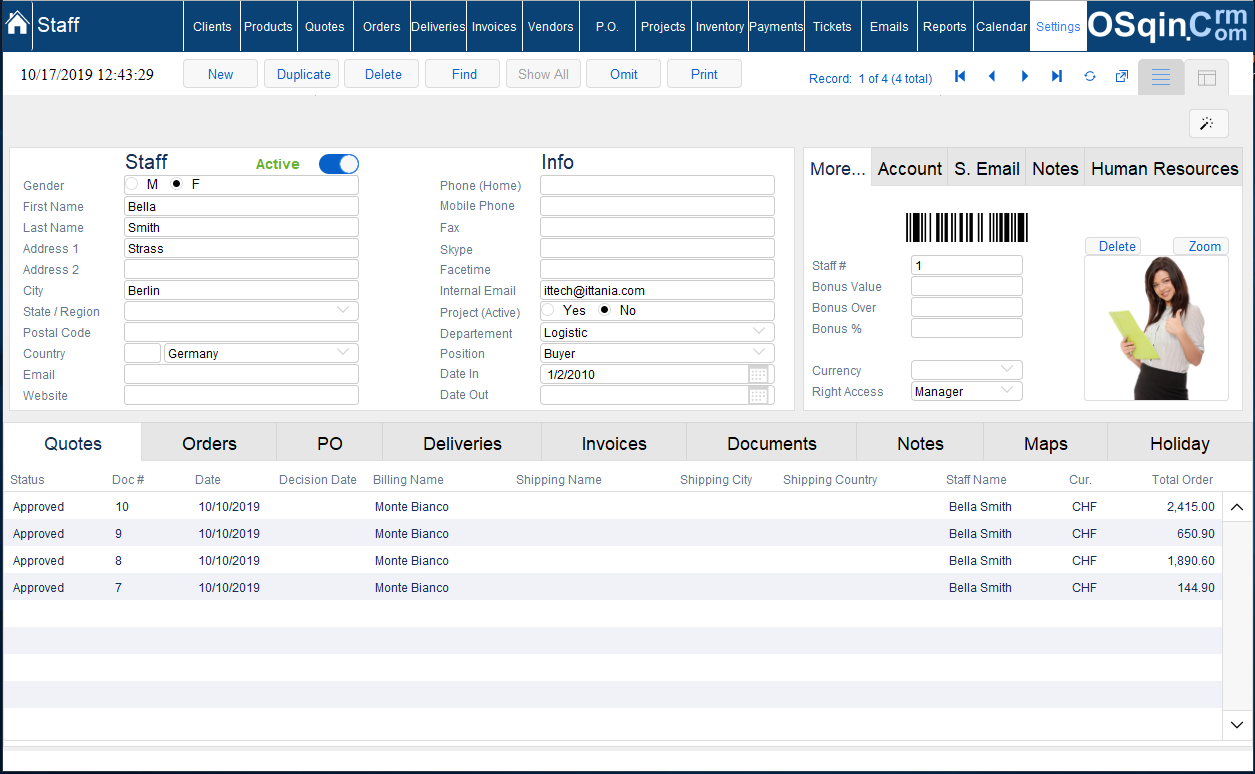The image size is (1255, 774).
Task: Open the Settings module
Action: 1058,26
